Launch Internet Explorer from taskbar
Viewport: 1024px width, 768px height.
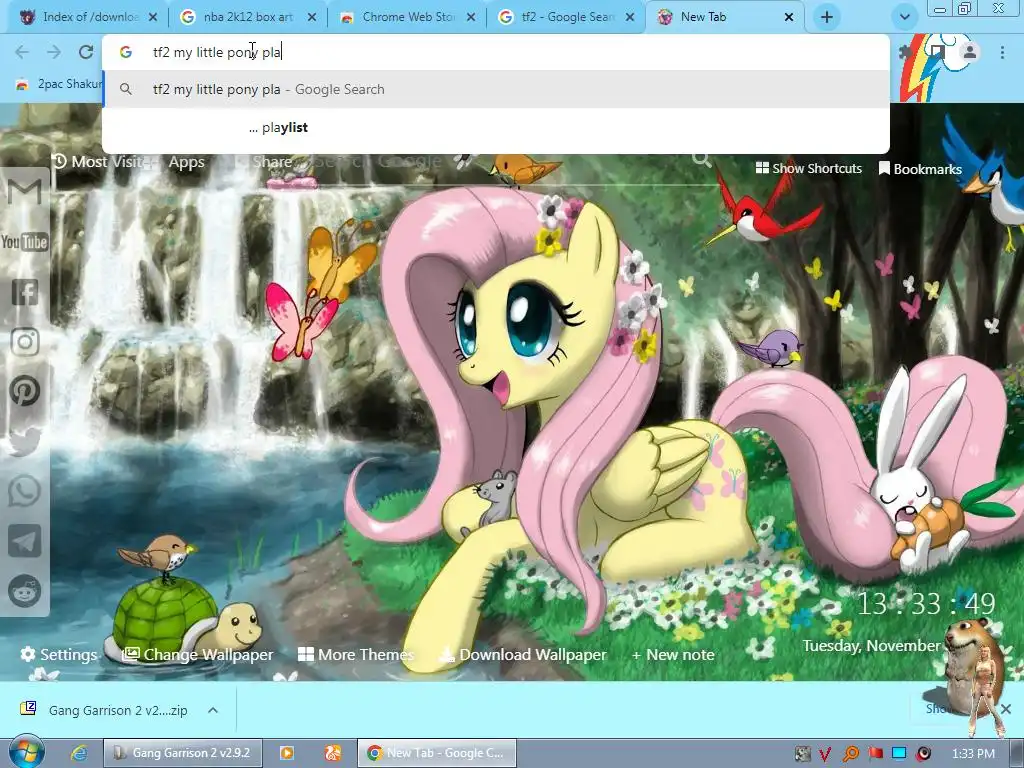click(x=80, y=754)
